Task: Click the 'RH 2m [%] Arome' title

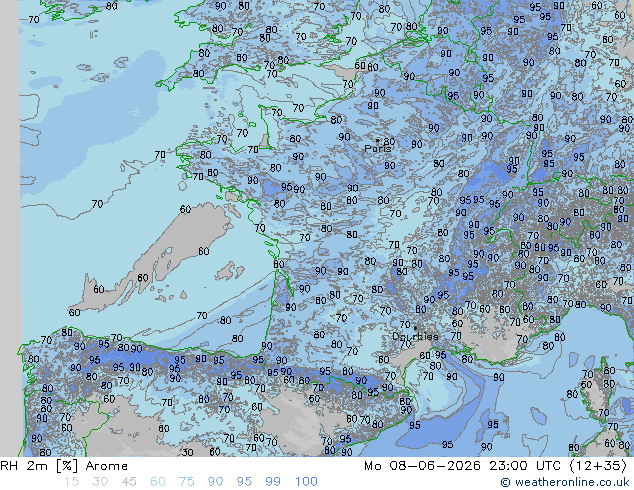Action: tap(64, 466)
